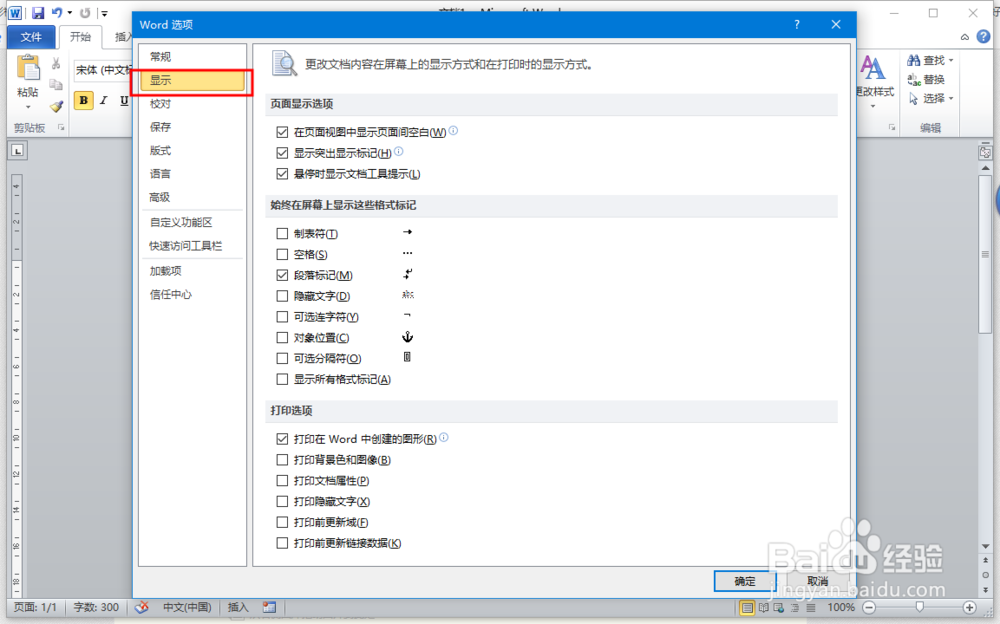Switch to Web Layout view icon
Image resolution: width=1000 pixels, height=624 pixels.
click(779, 607)
